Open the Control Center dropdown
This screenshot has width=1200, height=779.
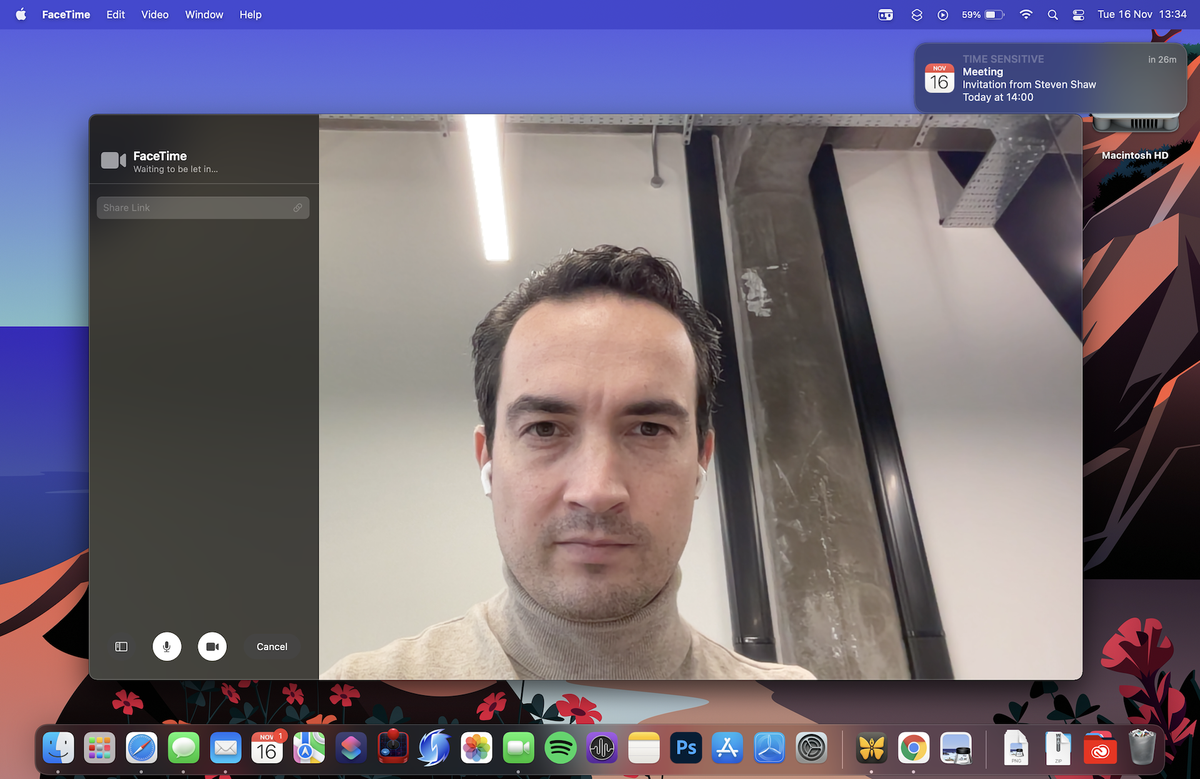click(x=1077, y=14)
